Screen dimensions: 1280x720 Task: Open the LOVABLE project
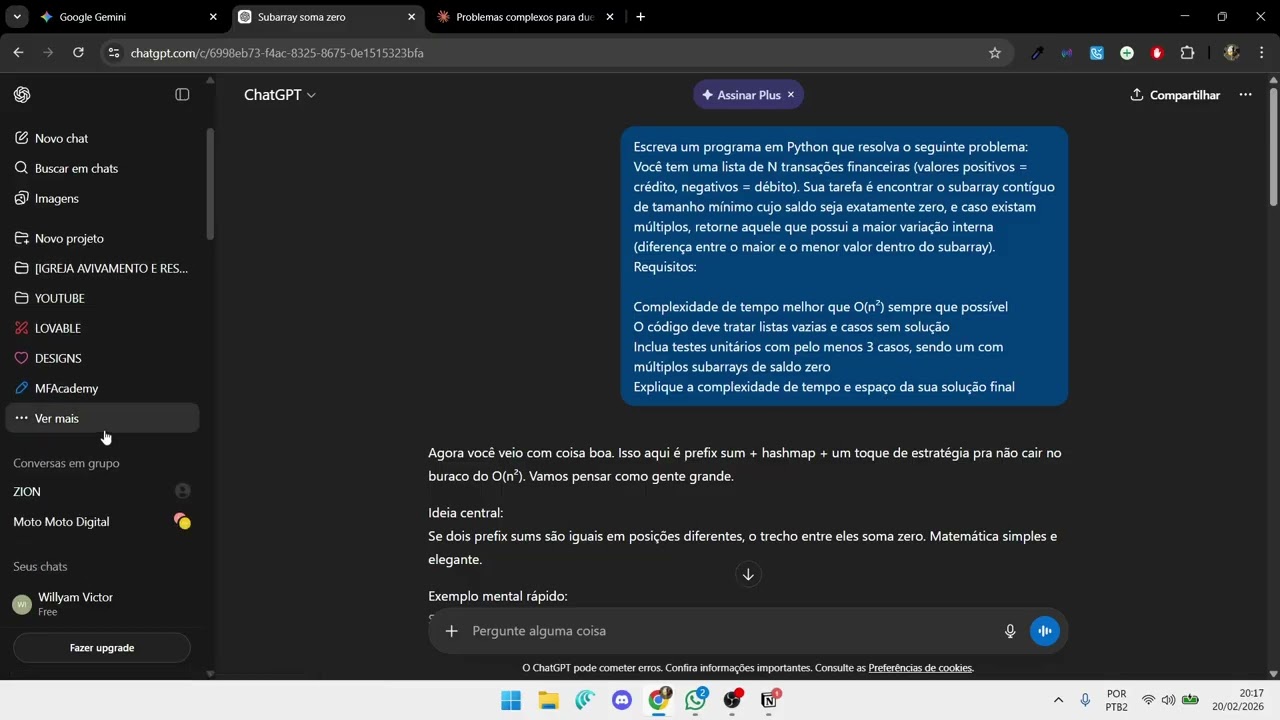(x=102, y=328)
